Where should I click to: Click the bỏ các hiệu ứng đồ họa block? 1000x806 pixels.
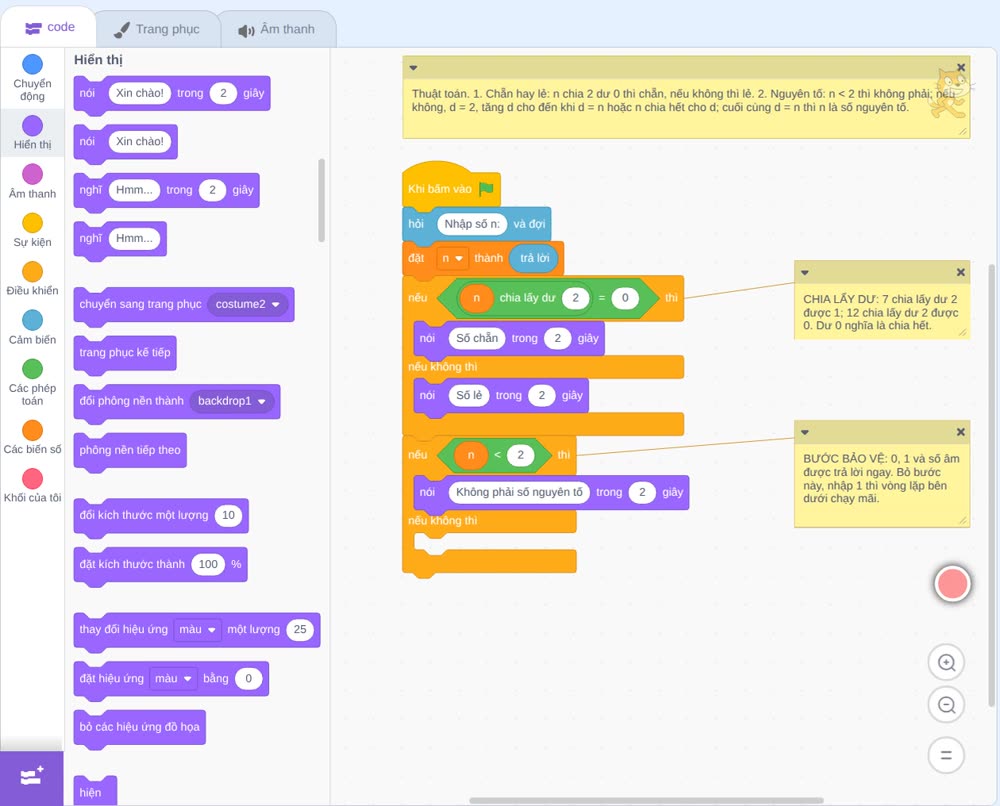140,728
